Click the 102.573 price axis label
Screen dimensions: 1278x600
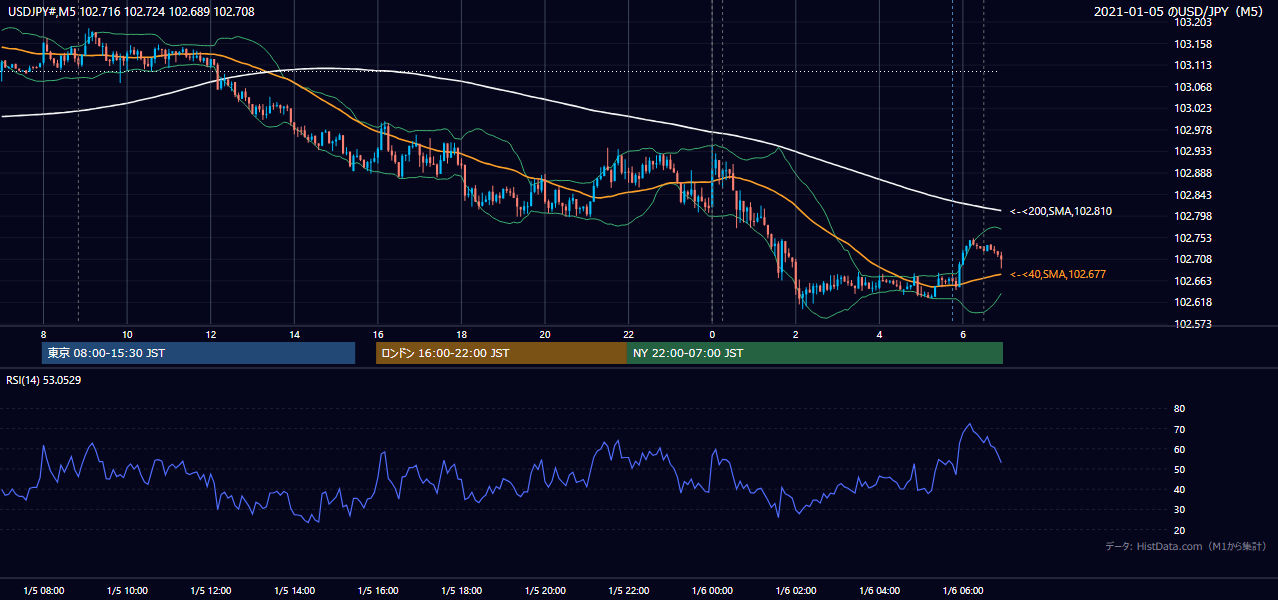point(1193,324)
